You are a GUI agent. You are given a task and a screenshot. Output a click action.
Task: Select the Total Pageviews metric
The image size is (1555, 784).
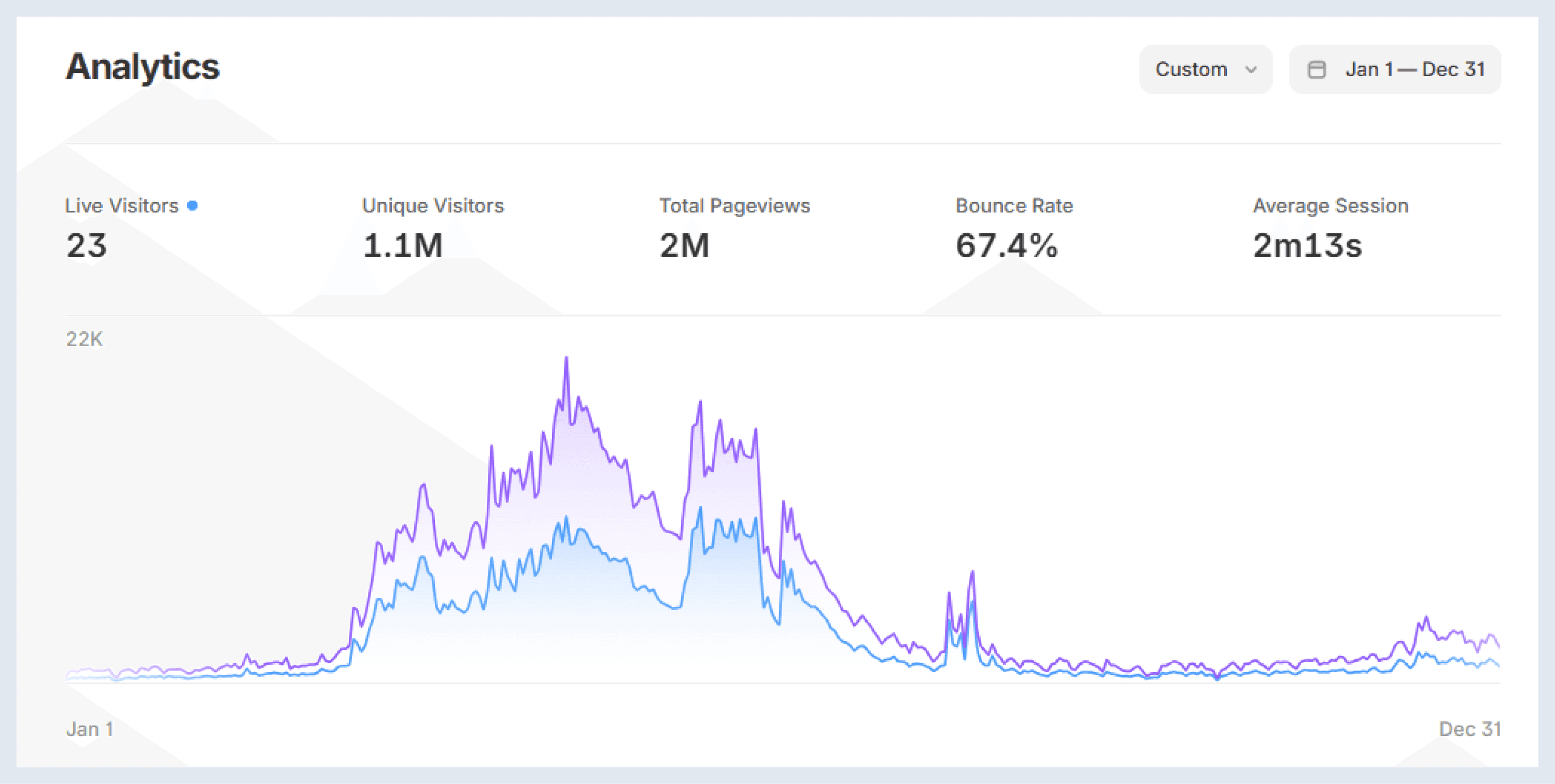(x=734, y=206)
